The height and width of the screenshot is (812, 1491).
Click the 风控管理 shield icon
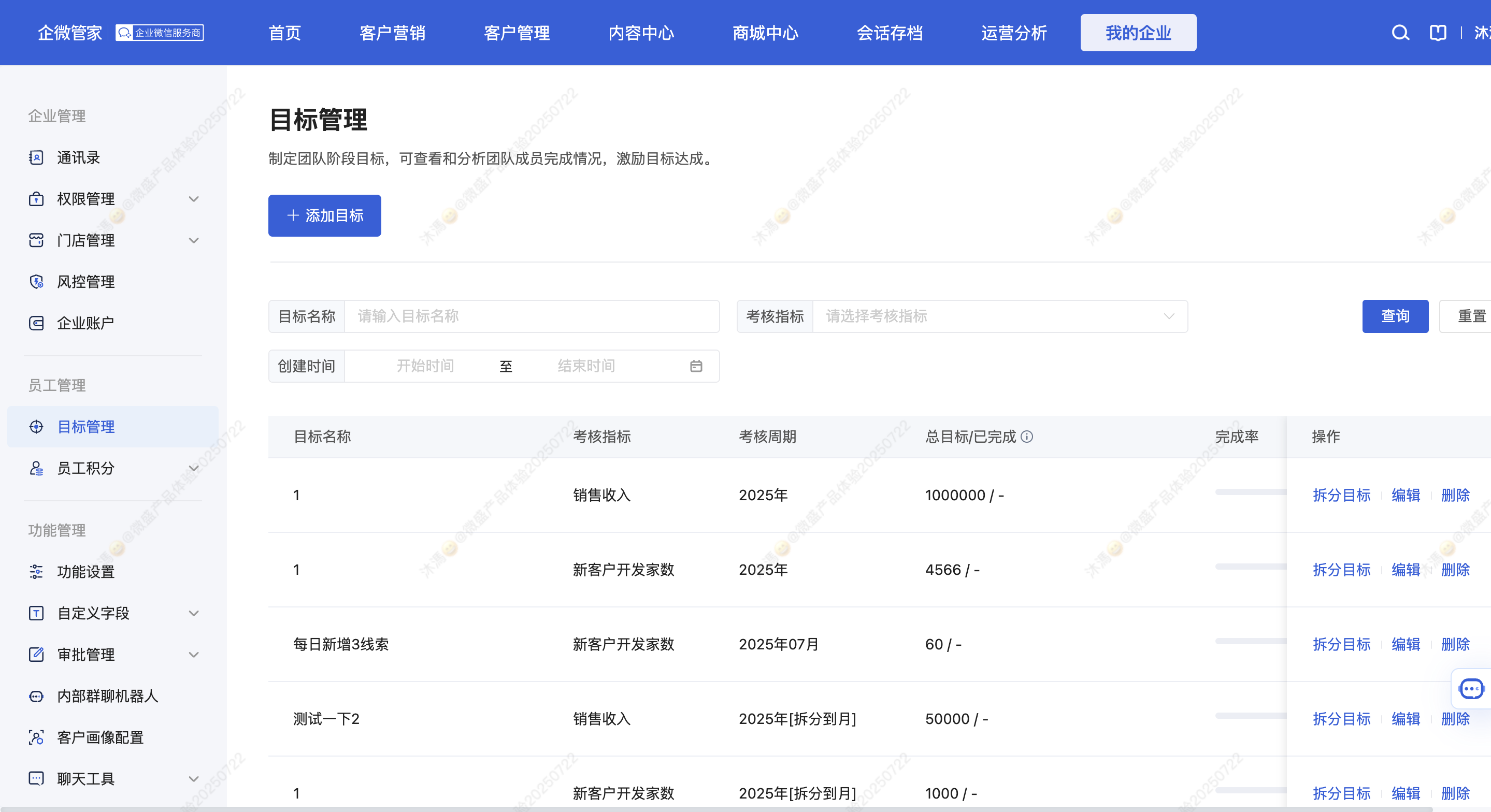[x=36, y=282]
